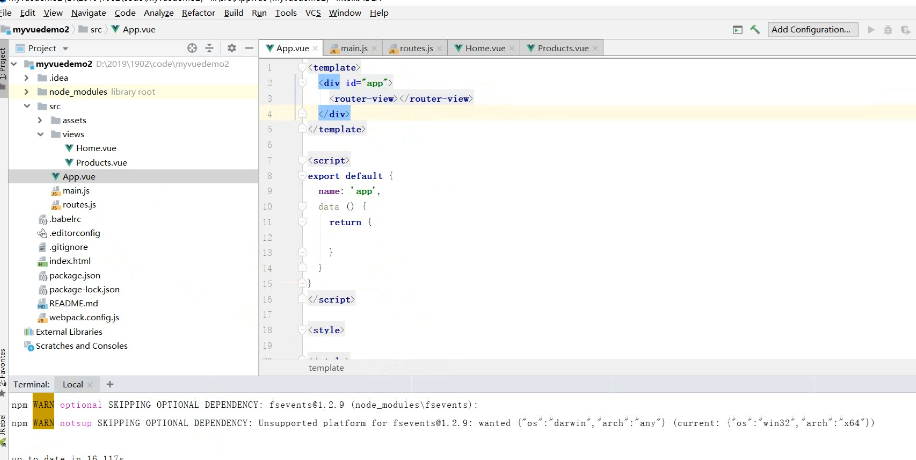This screenshot has height=460, width=916.
Task: Fold the script block at line 7
Action: point(302,160)
